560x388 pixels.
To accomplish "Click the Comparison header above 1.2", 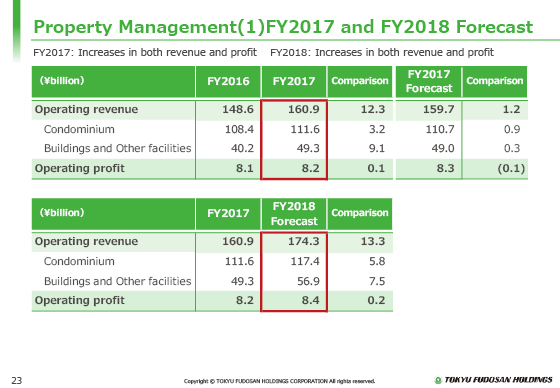I will (495, 81).
